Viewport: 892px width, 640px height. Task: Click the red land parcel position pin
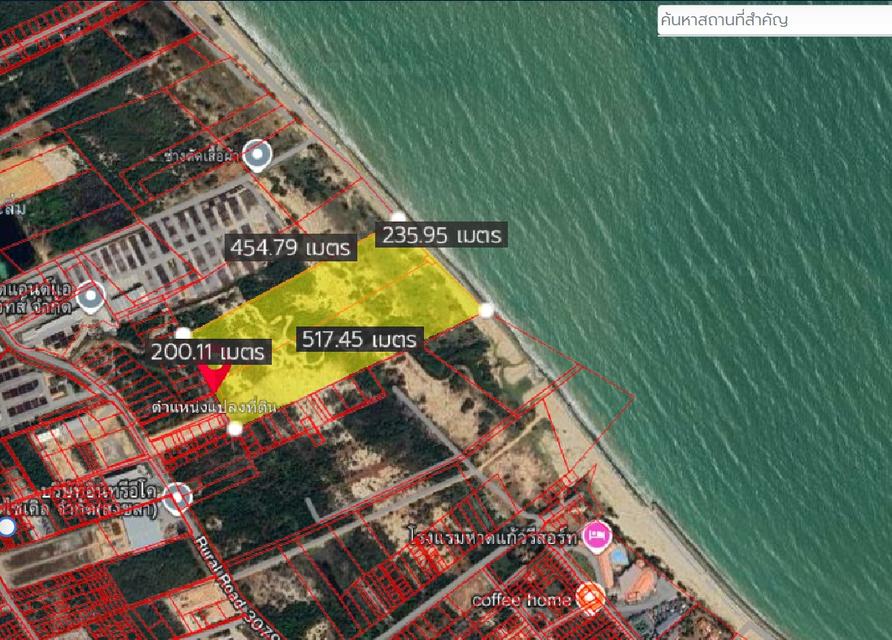coord(214,377)
